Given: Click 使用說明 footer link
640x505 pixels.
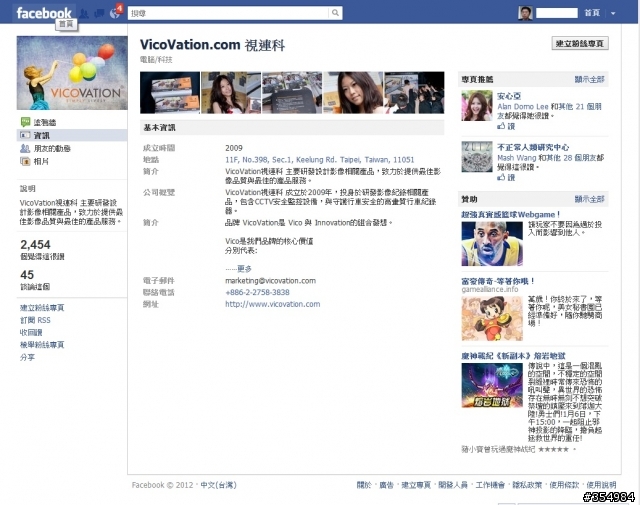Looking at the screenshot, I should pos(601,485).
